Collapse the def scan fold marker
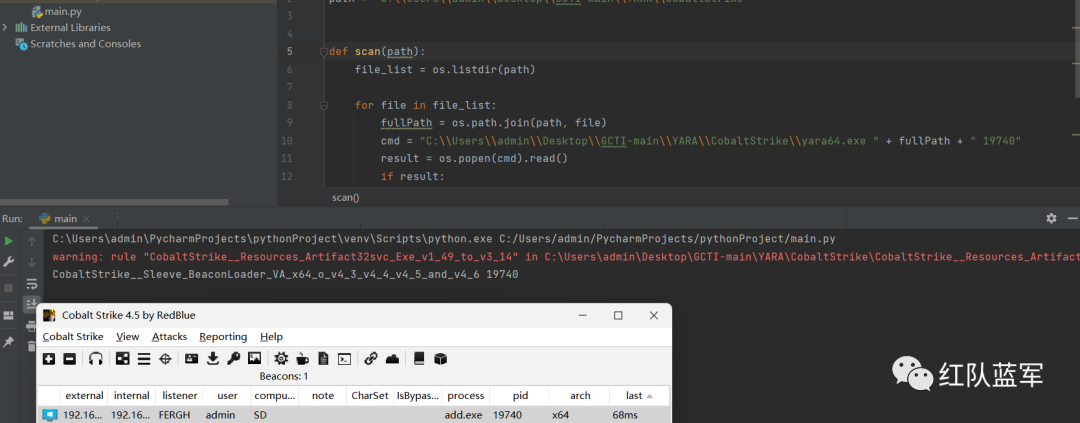Image resolution: width=1080 pixels, height=423 pixels. [x=323, y=52]
